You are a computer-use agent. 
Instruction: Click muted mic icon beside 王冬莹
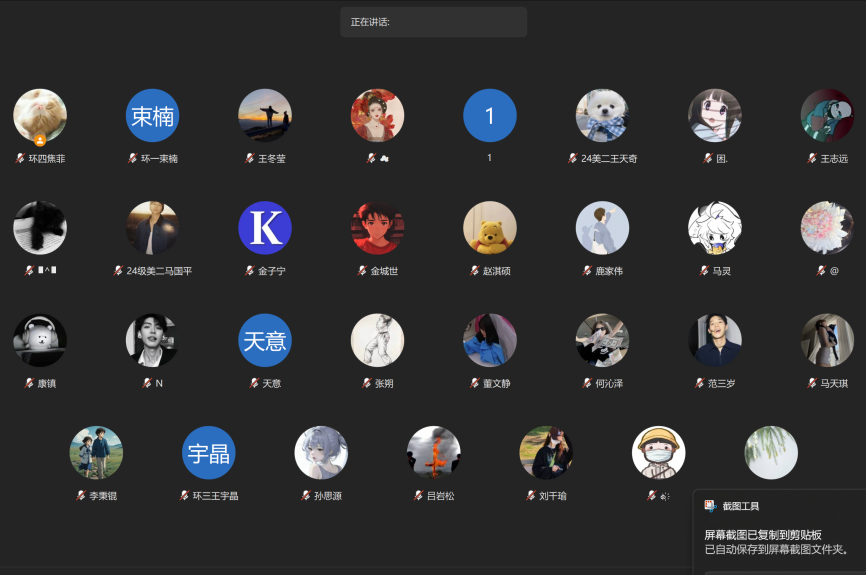(250, 159)
